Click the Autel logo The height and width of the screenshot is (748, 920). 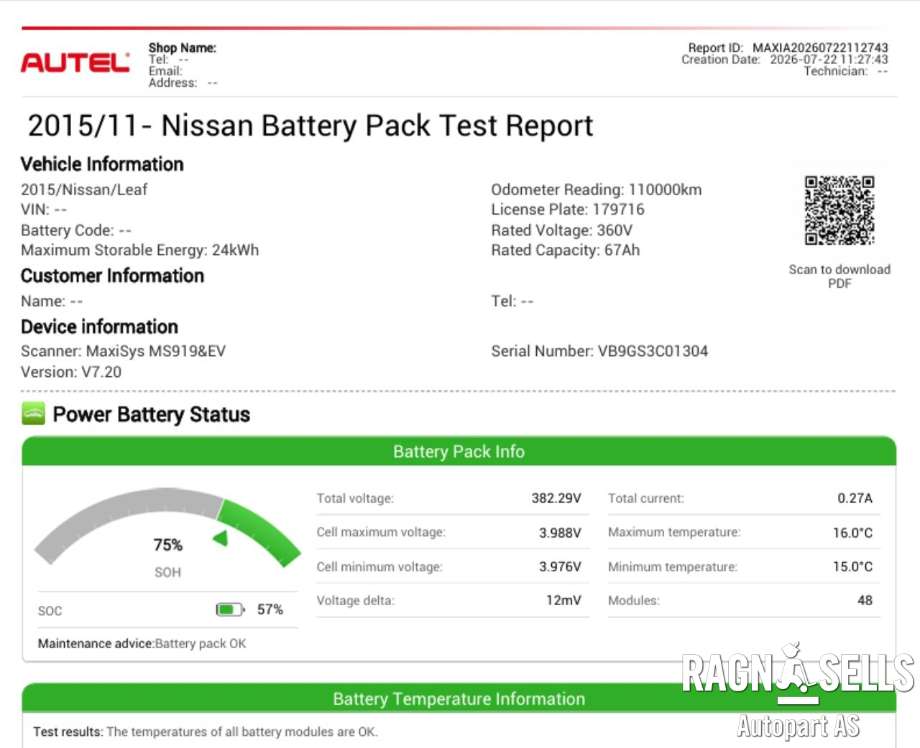pyautogui.click(x=75, y=63)
